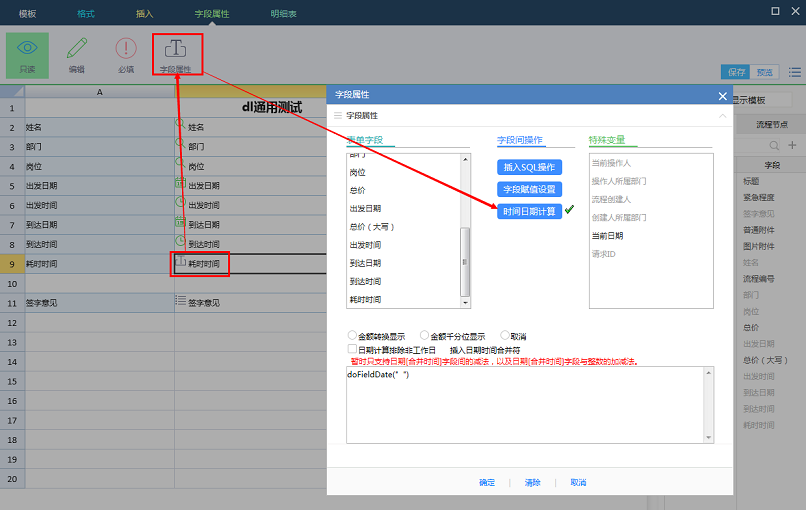Viewport: 806px width, 510px height.
Task: Click into the doFieldDate formula text box
Action: tap(529, 404)
